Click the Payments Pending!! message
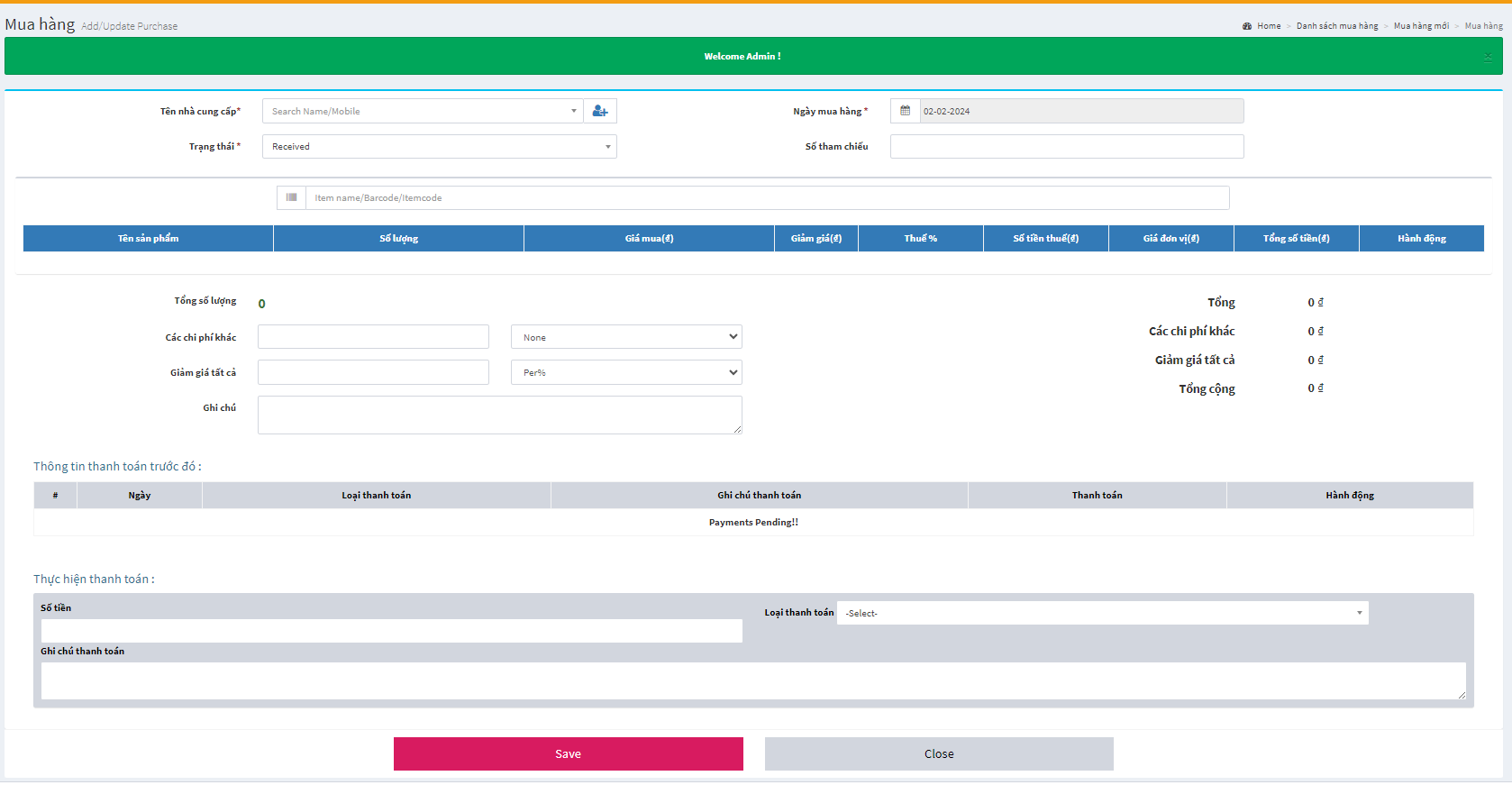Screen dimensions: 1512x794 pos(753,522)
